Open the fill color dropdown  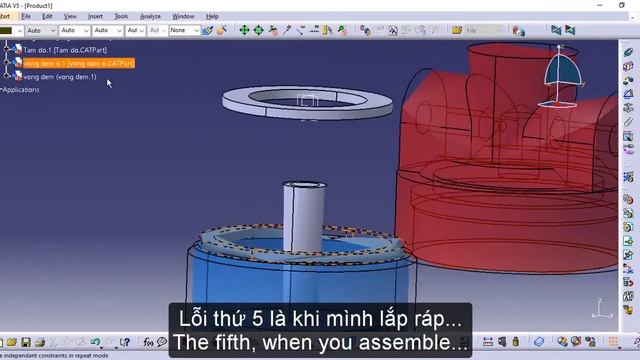coord(20,31)
